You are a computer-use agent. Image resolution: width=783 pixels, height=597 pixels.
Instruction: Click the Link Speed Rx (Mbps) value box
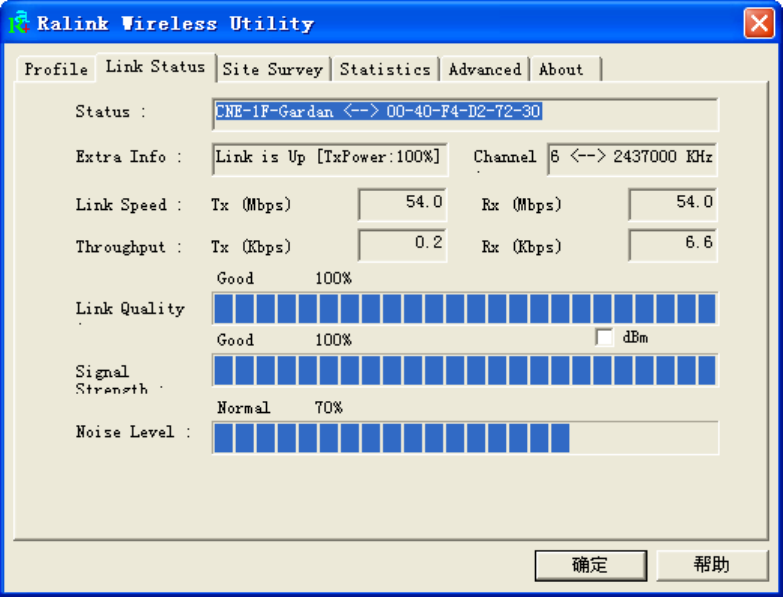673,204
